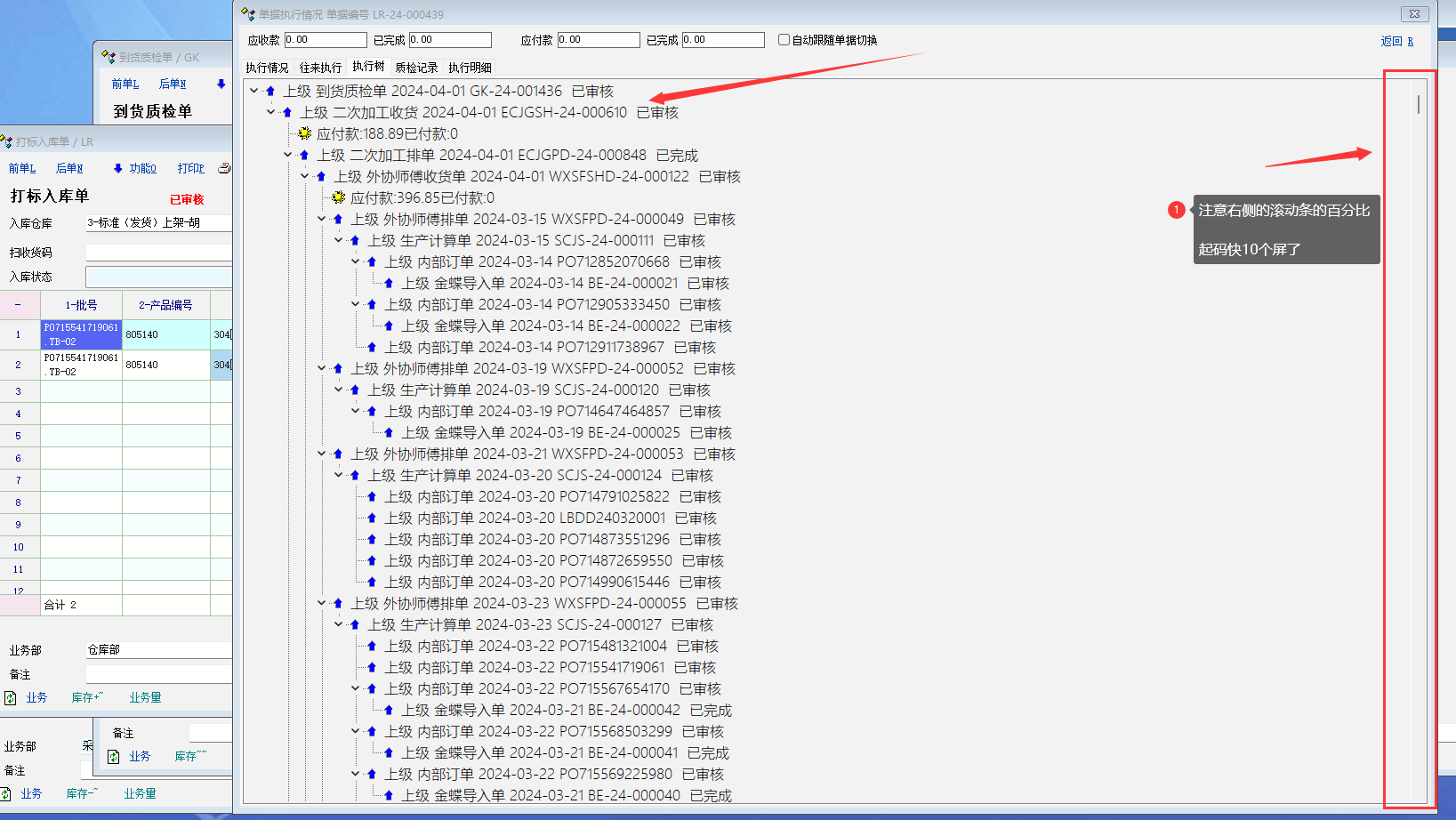The height and width of the screenshot is (820, 1456).
Task: Open the 执行明细 tab
Action: tap(470, 68)
